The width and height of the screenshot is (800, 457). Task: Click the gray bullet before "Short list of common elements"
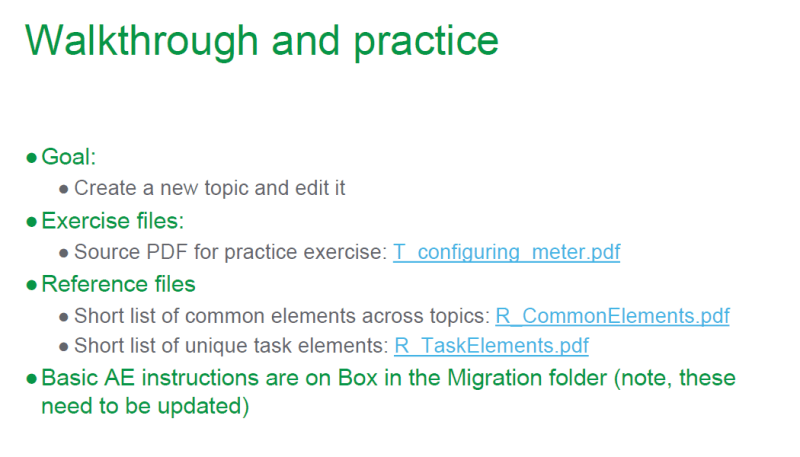(65, 317)
